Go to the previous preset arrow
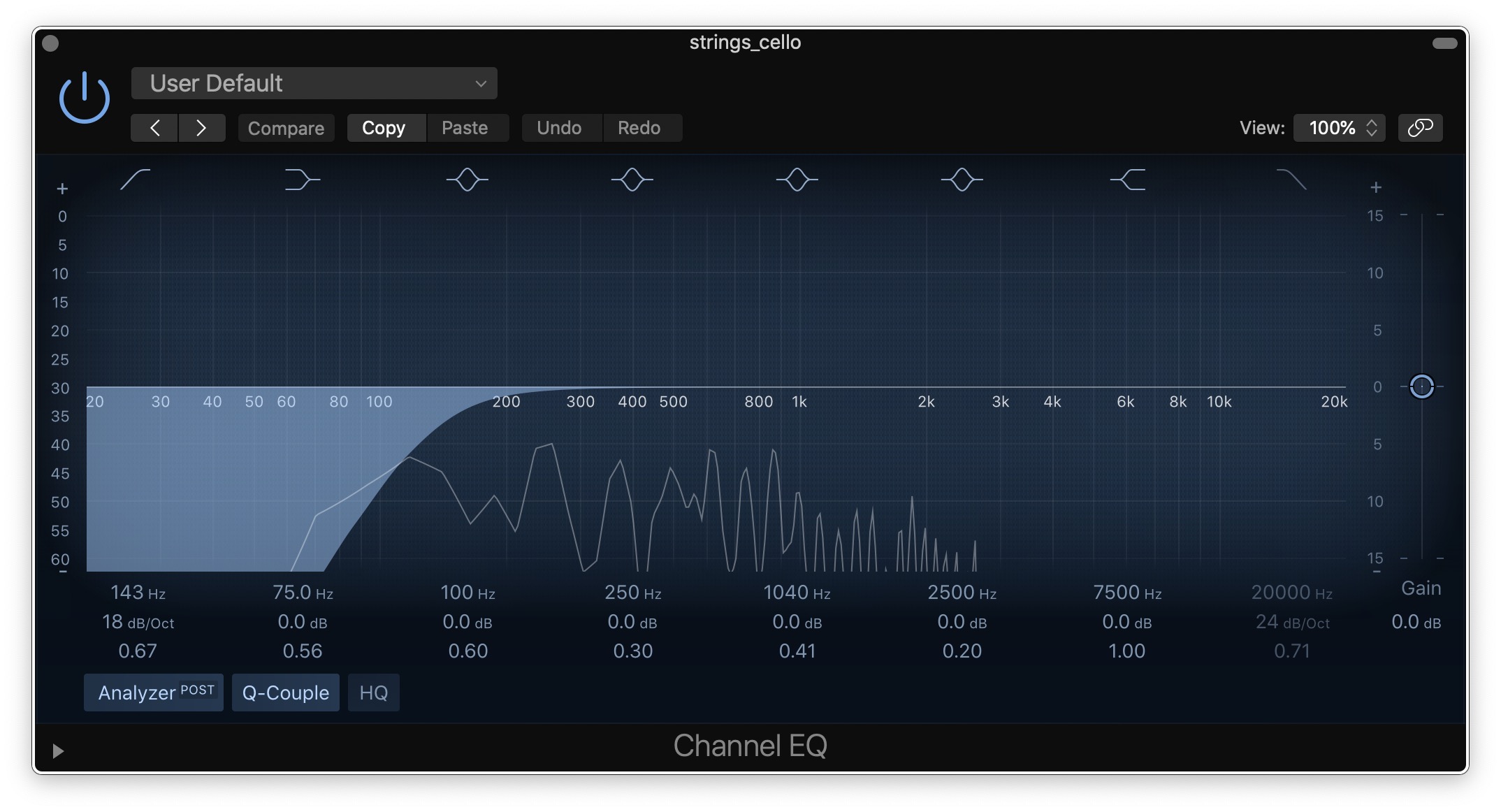The height and width of the screenshot is (812, 1501). pos(154,128)
